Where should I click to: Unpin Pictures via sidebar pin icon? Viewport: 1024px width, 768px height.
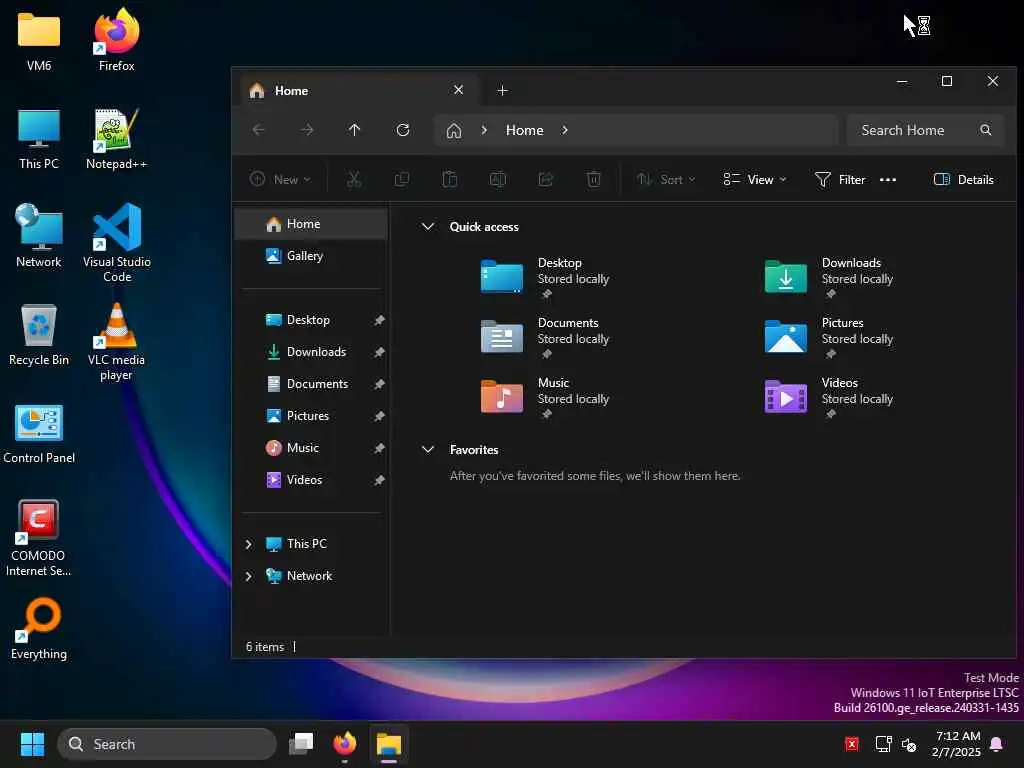379,416
